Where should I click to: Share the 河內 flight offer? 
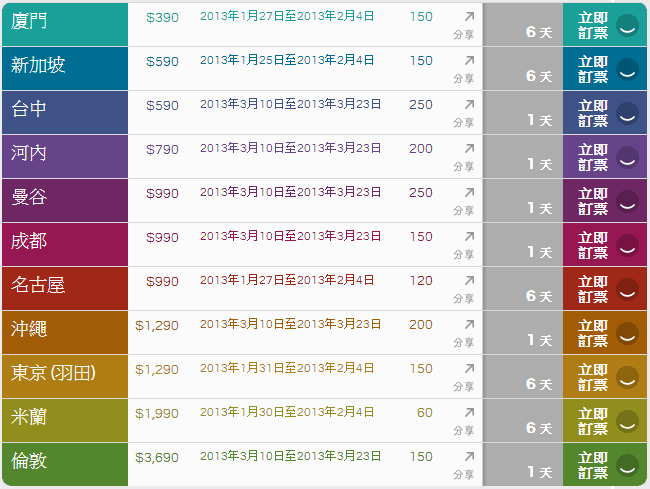pyautogui.click(x=469, y=149)
